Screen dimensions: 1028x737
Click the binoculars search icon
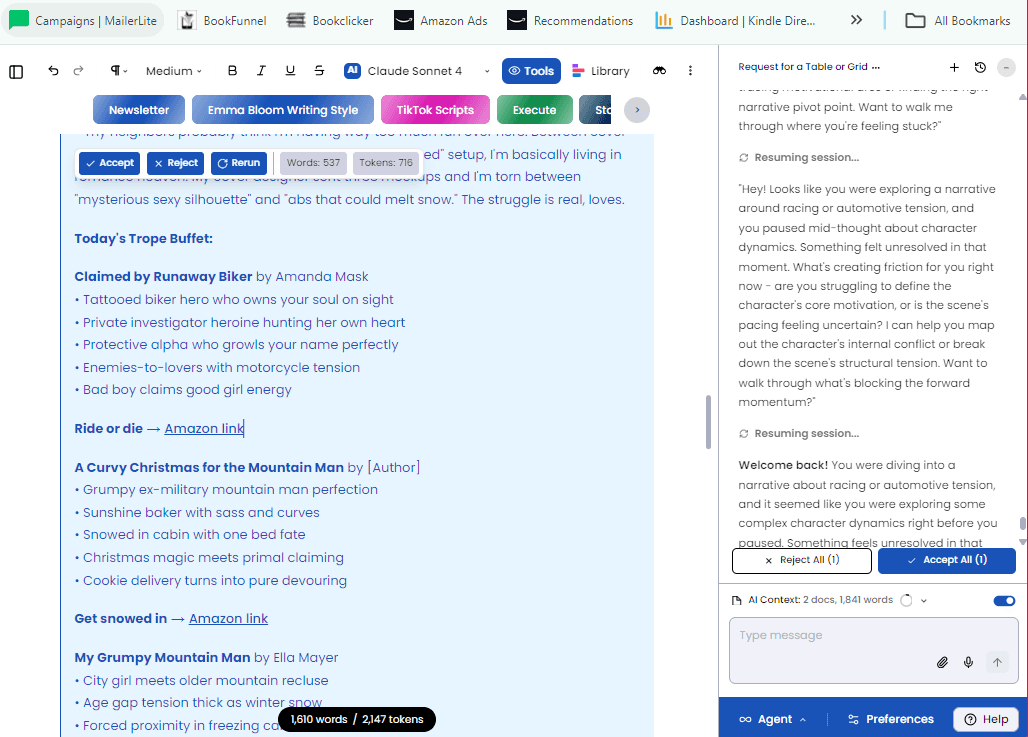click(659, 71)
